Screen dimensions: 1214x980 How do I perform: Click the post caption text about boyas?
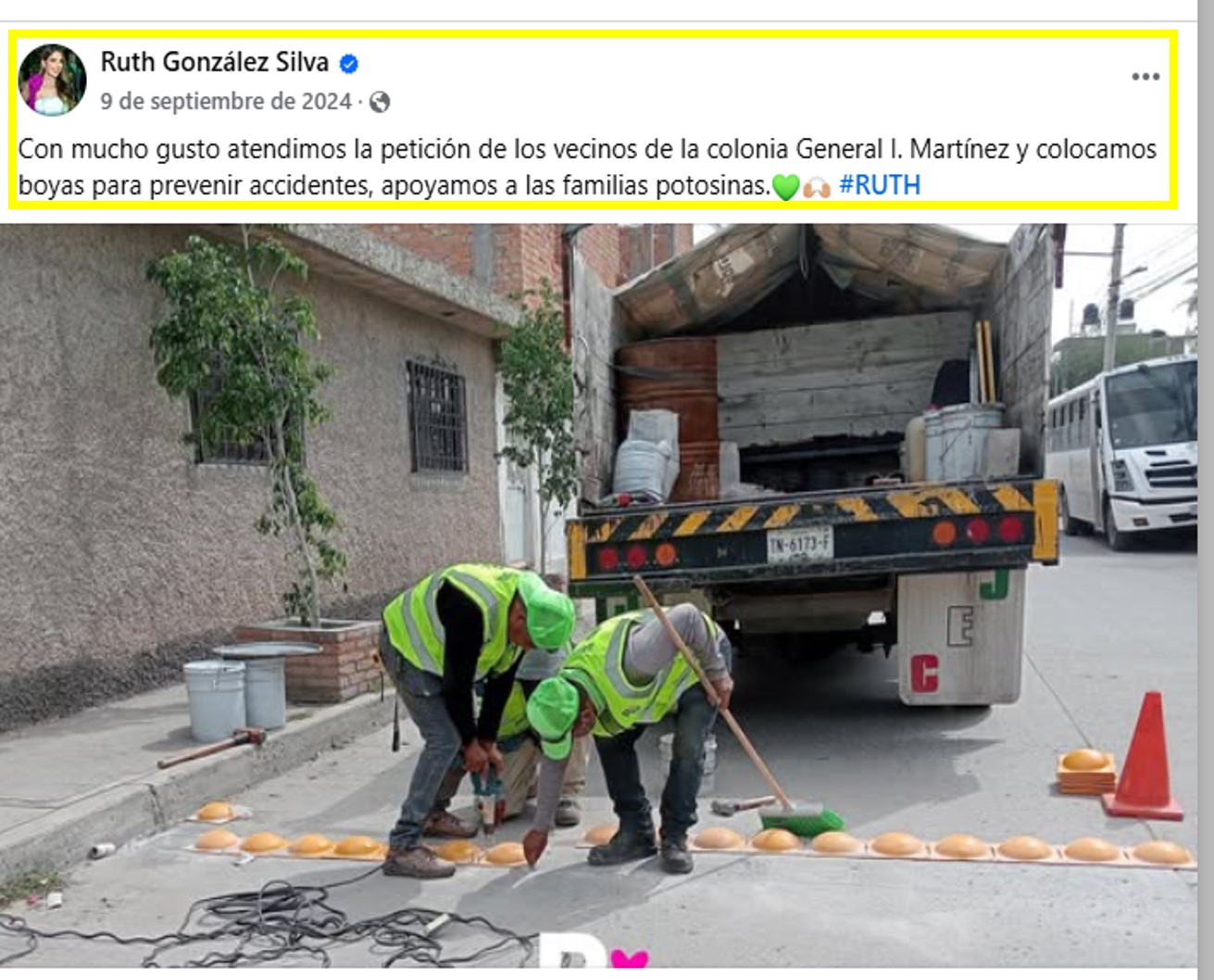(x=587, y=168)
